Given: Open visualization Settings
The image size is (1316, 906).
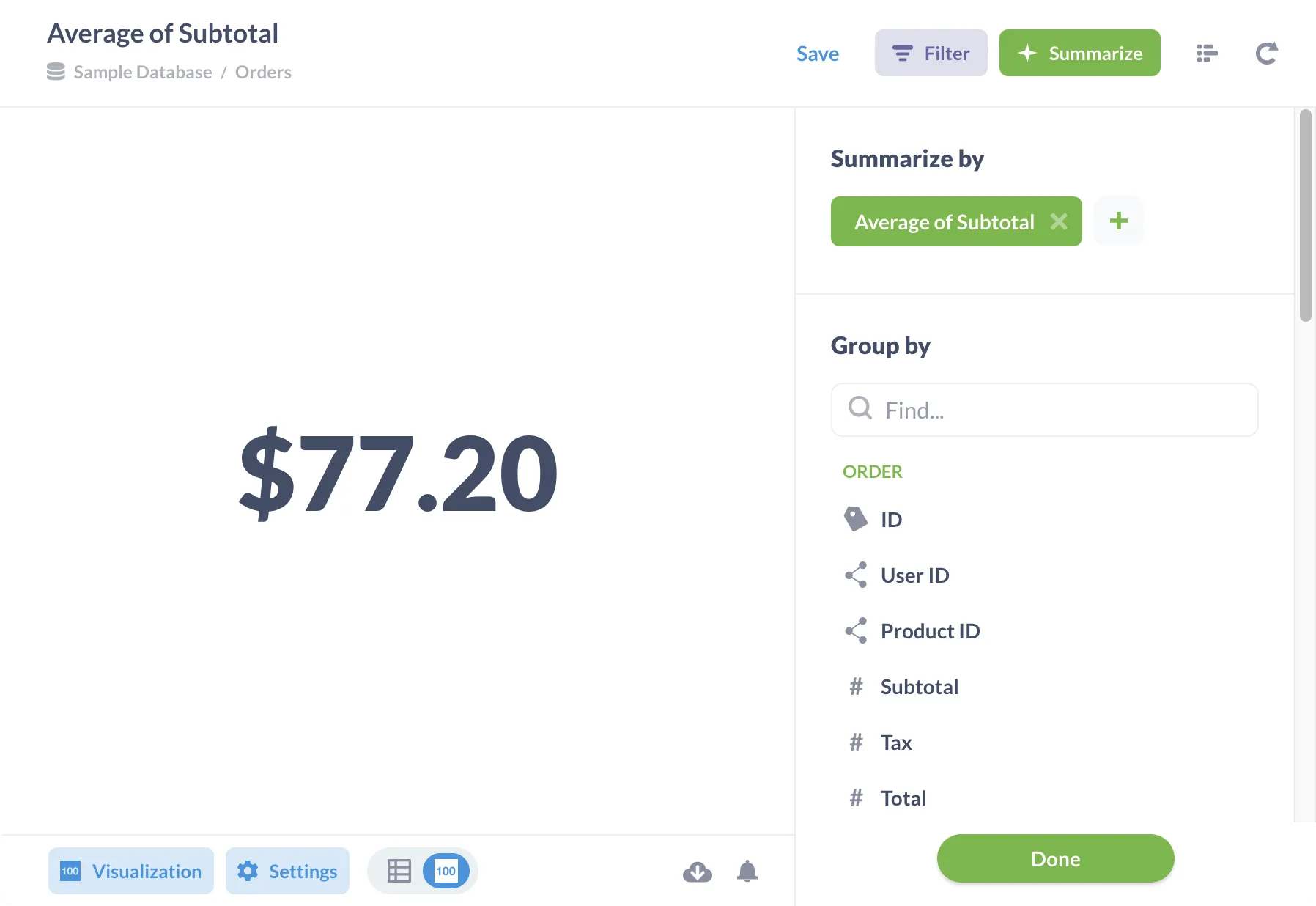Looking at the screenshot, I should tap(287, 871).
